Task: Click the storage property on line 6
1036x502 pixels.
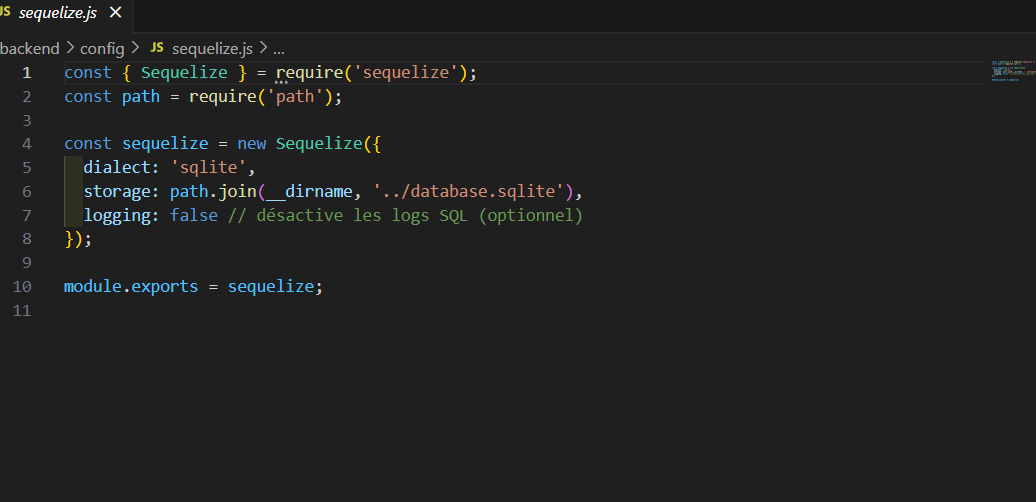Action: pos(117,192)
